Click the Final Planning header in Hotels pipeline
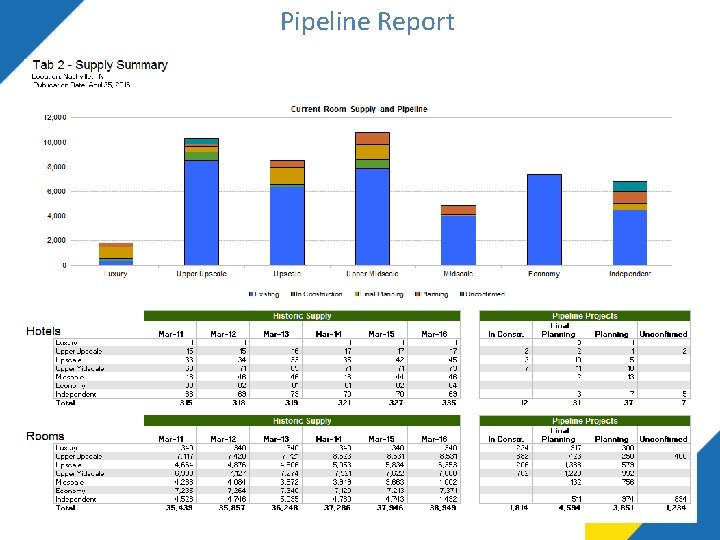 coord(558,330)
